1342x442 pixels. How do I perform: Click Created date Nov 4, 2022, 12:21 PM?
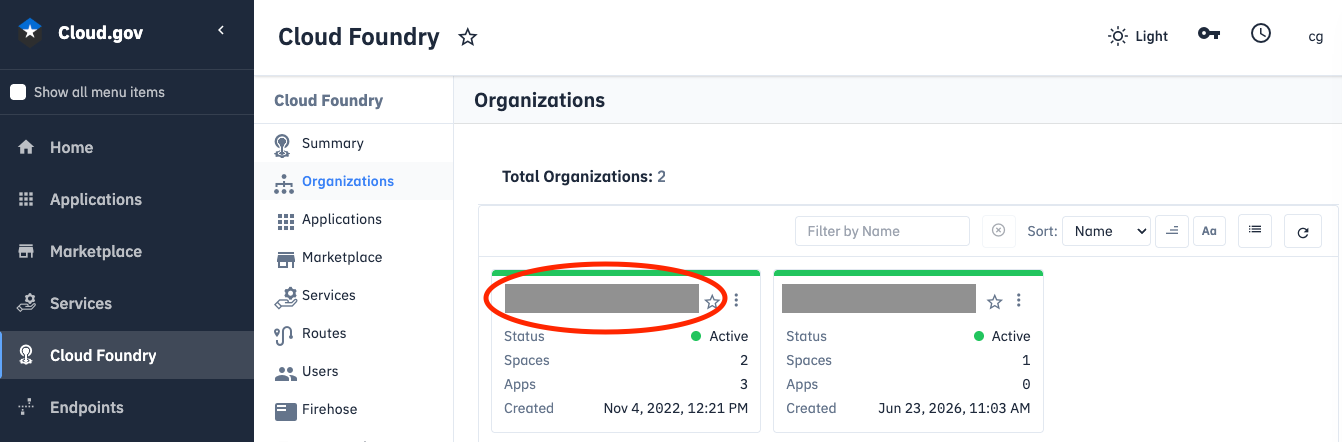tap(676, 408)
